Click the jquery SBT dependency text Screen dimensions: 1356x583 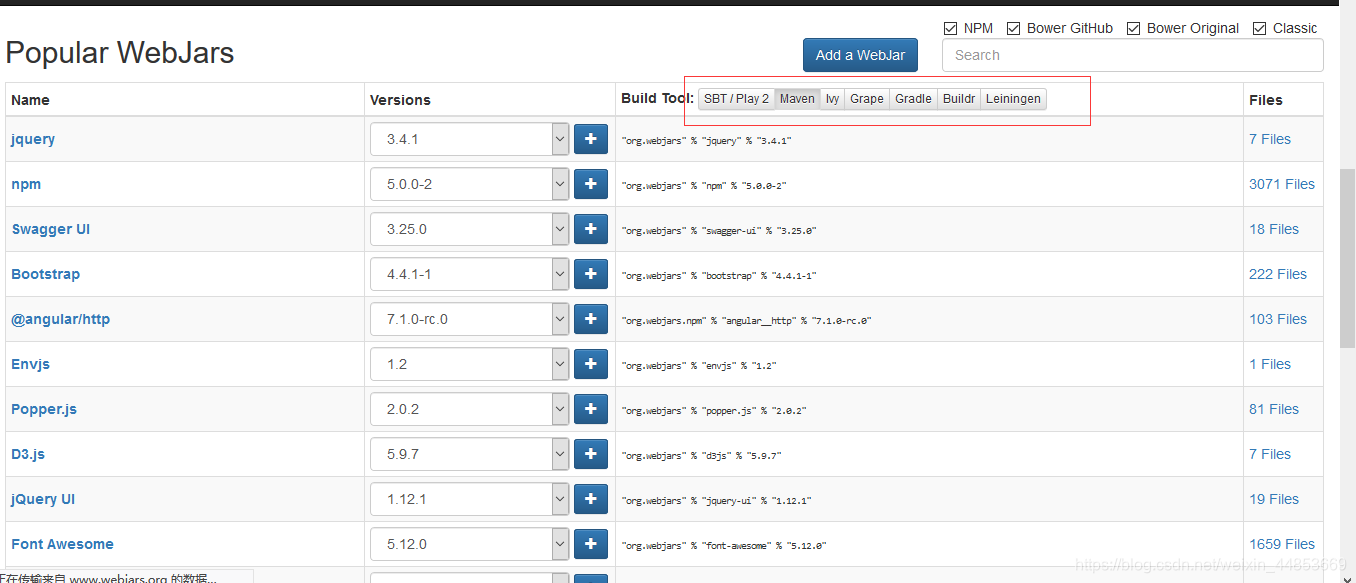706,141
